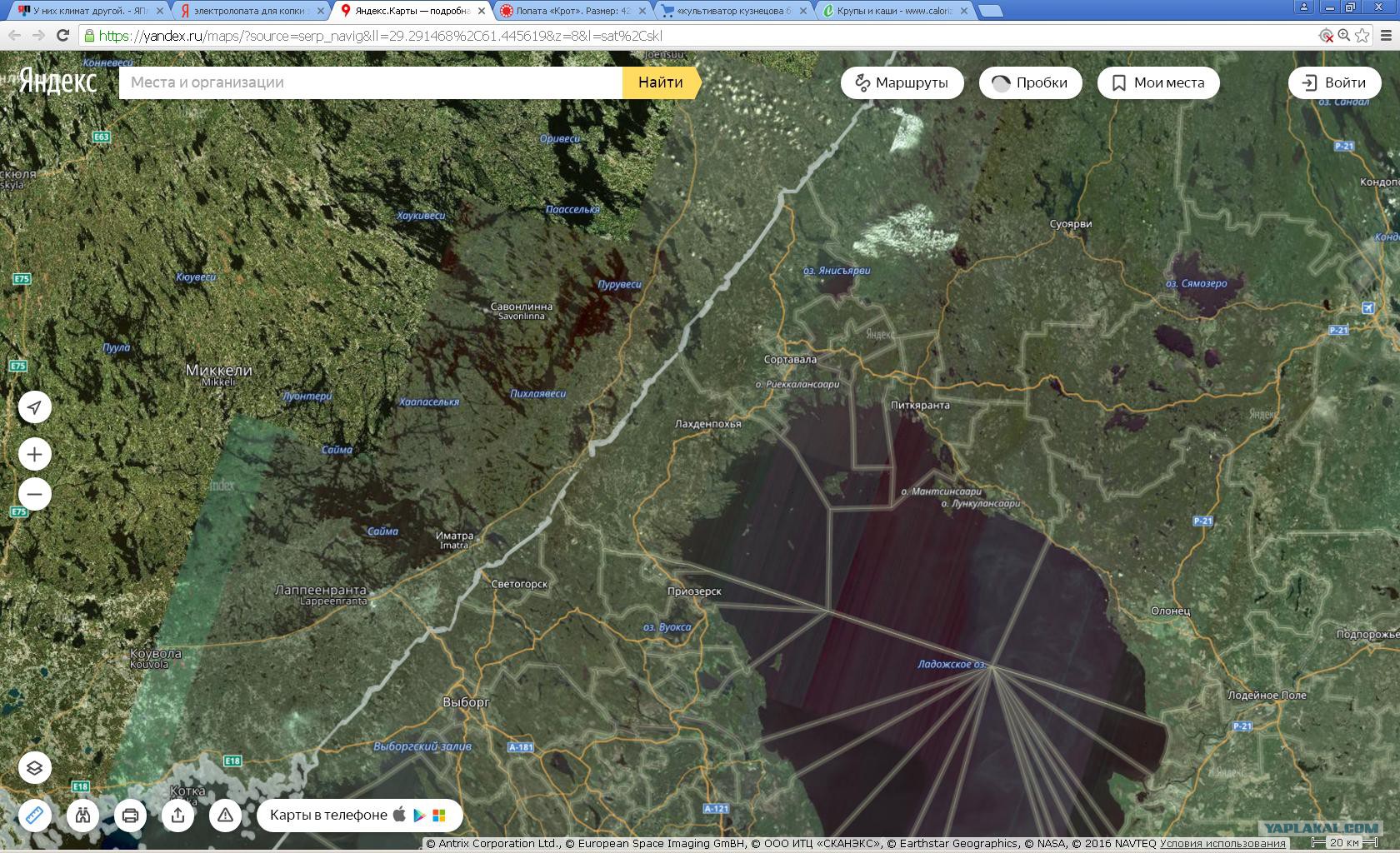Click the A-181 road shield
The image size is (1400, 853).
coord(521,747)
